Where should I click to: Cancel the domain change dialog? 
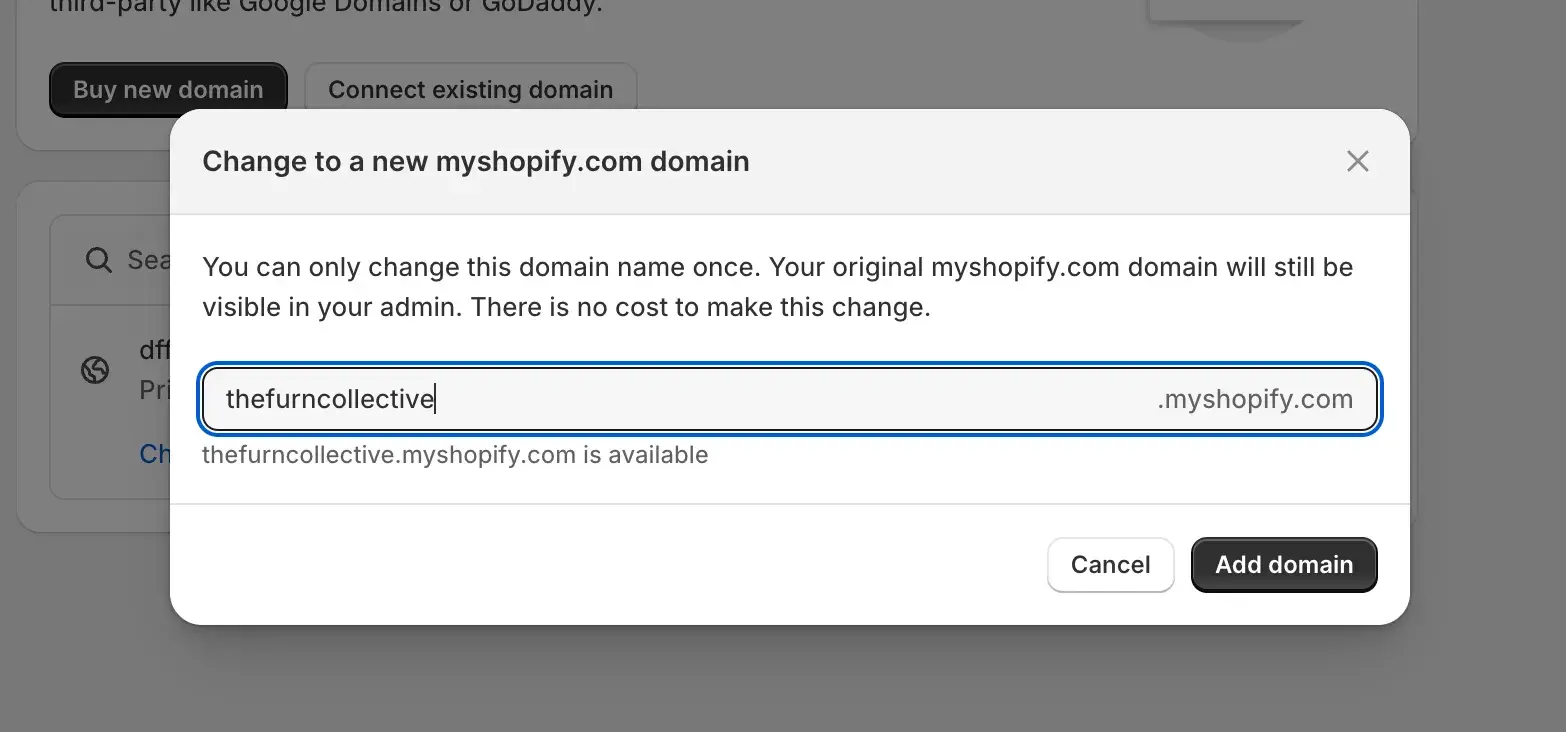1110,565
